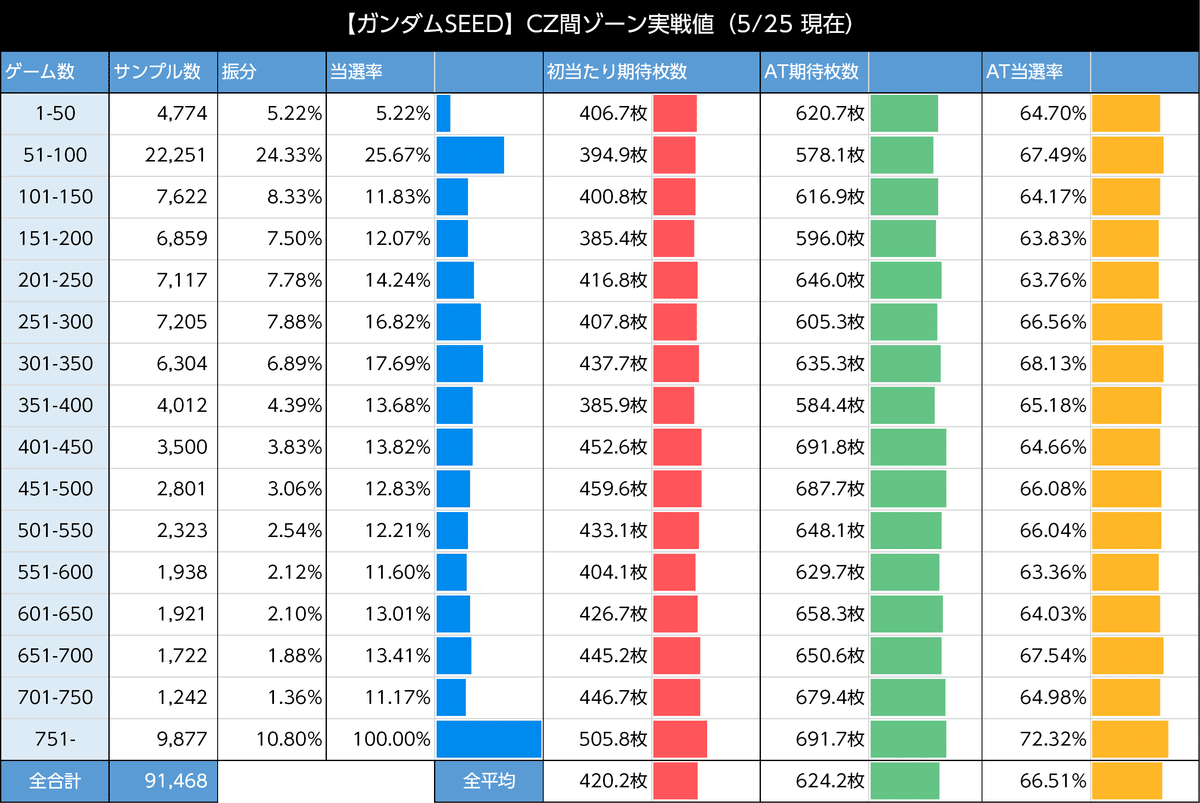Select the サンプル数 header cell
1200x803 pixels.
[x=162, y=71]
